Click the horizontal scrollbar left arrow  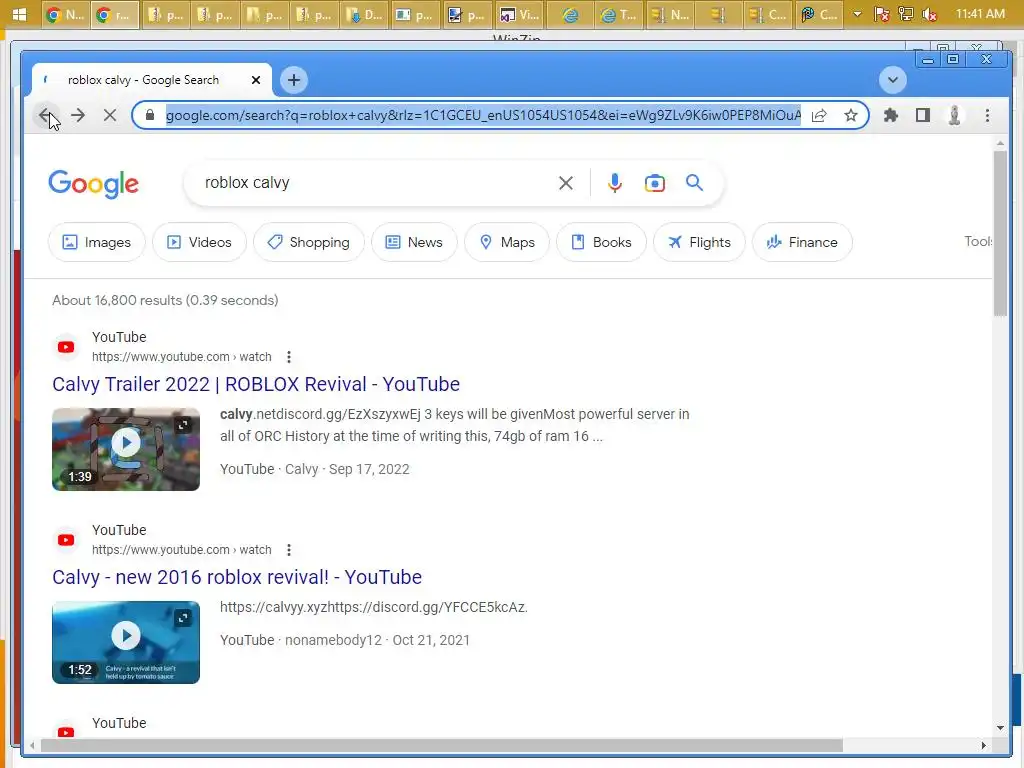pos(33,745)
